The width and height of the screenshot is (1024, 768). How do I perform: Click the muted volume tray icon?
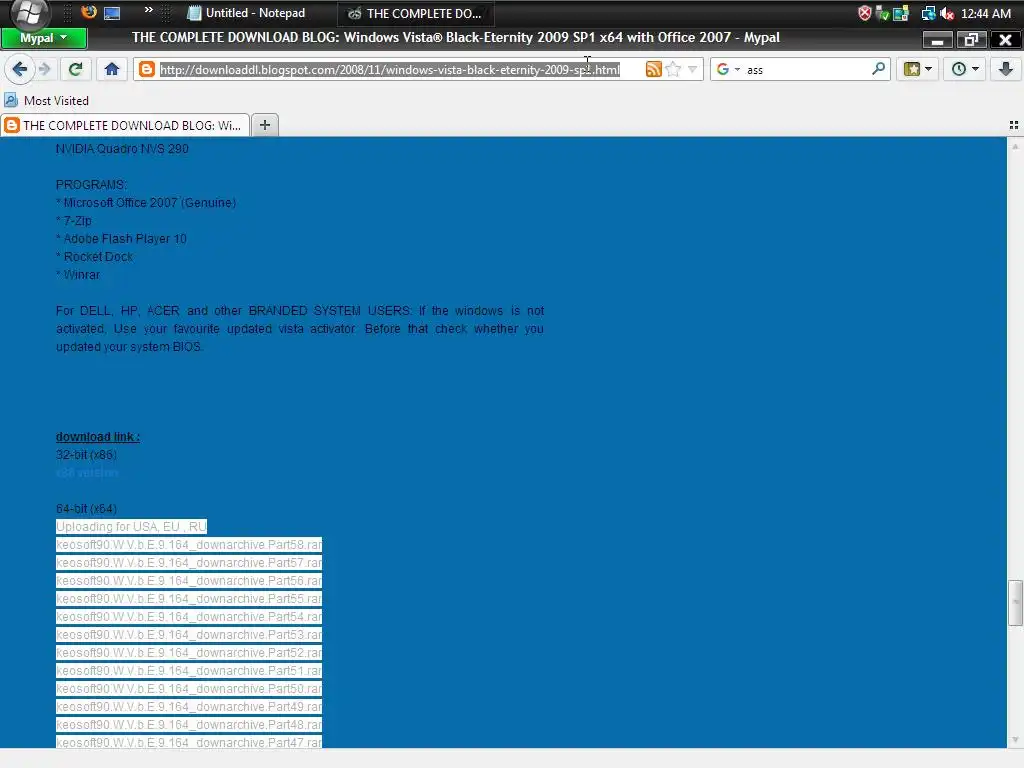coord(947,13)
